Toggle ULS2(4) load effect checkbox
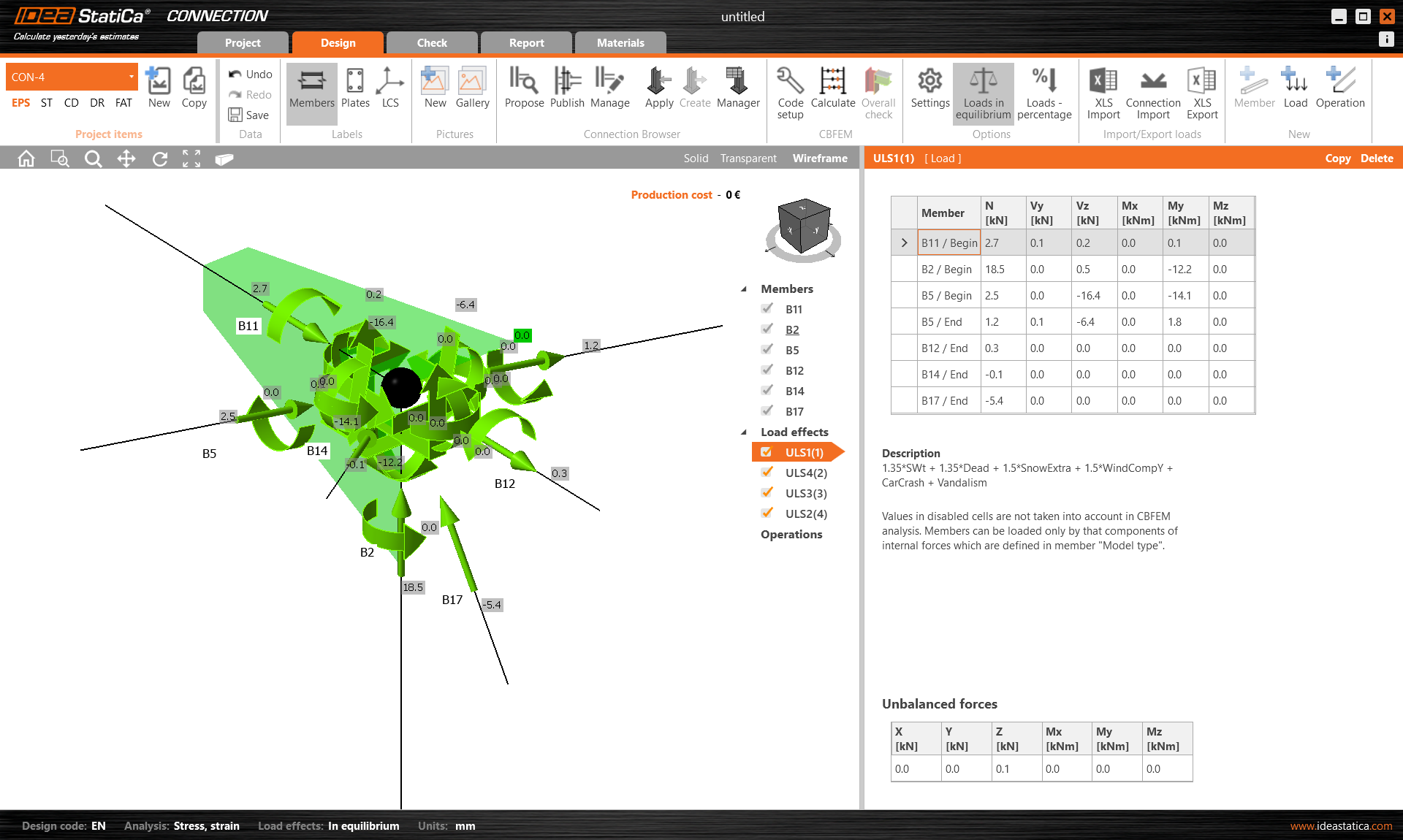The image size is (1403, 840). pos(767,513)
